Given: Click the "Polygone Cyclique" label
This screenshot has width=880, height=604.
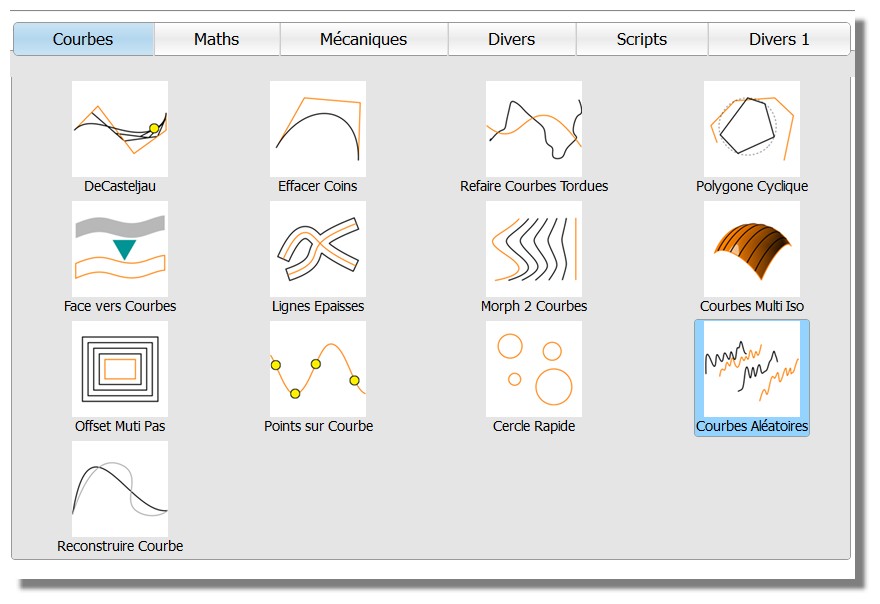Looking at the screenshot, I should click(751, 186).
